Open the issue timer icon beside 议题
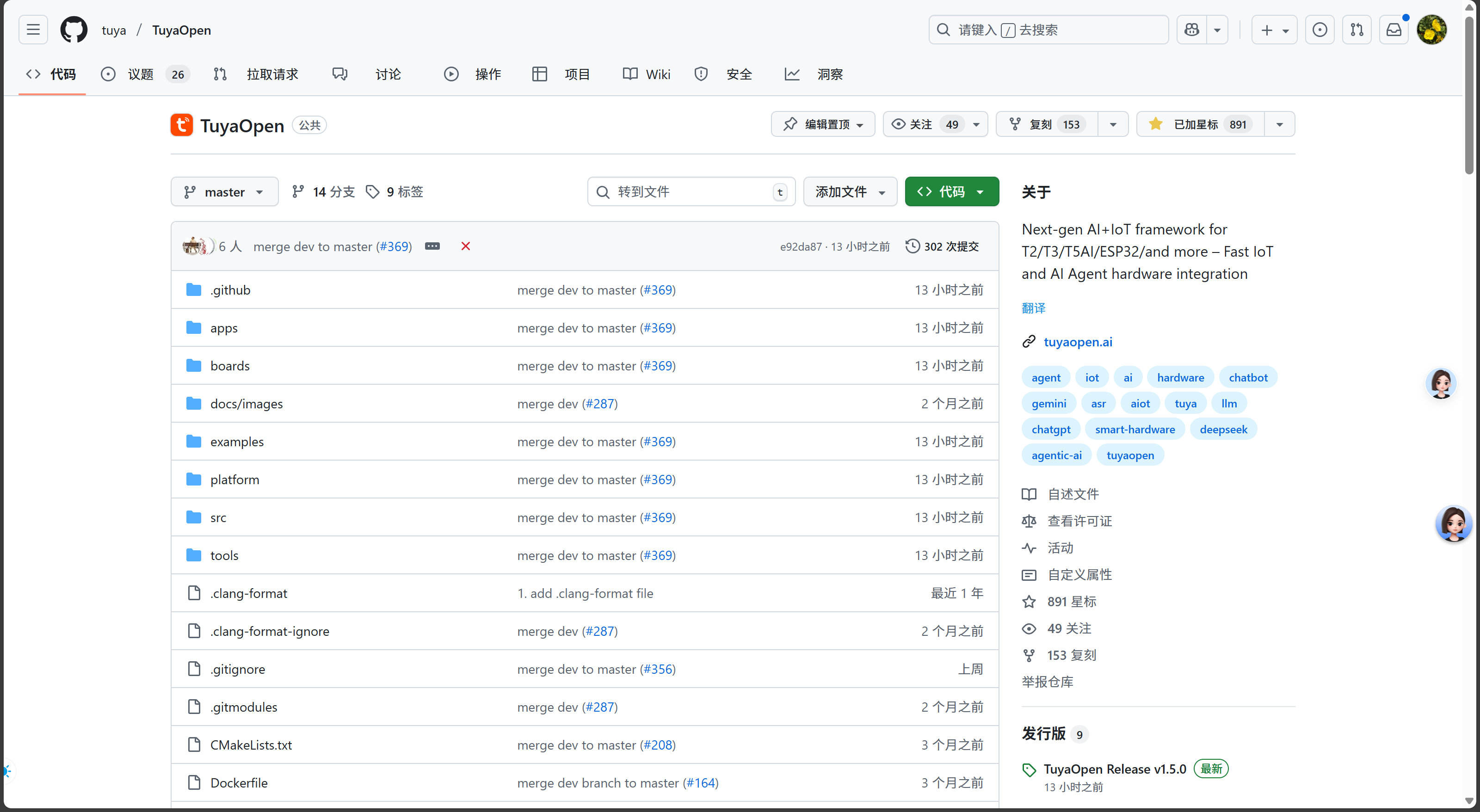 [108, 74]
